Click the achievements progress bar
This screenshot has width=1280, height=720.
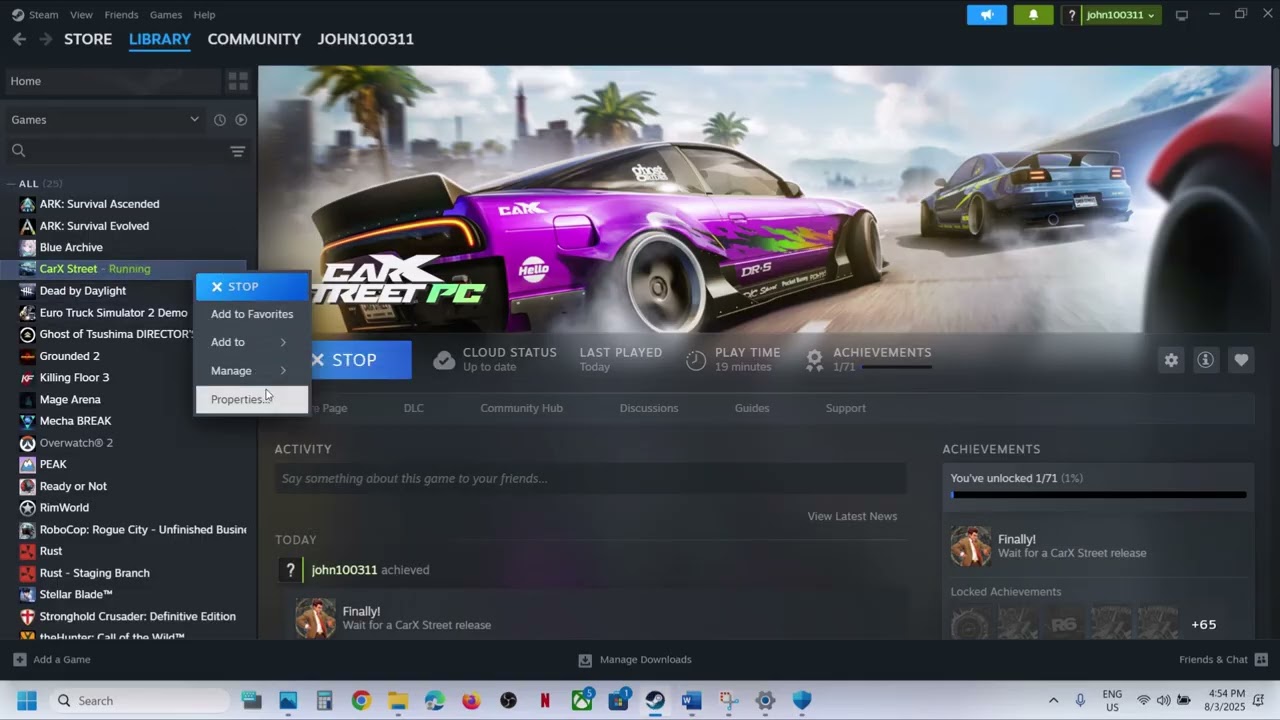pyautogui.click(x=1098, y=495)
